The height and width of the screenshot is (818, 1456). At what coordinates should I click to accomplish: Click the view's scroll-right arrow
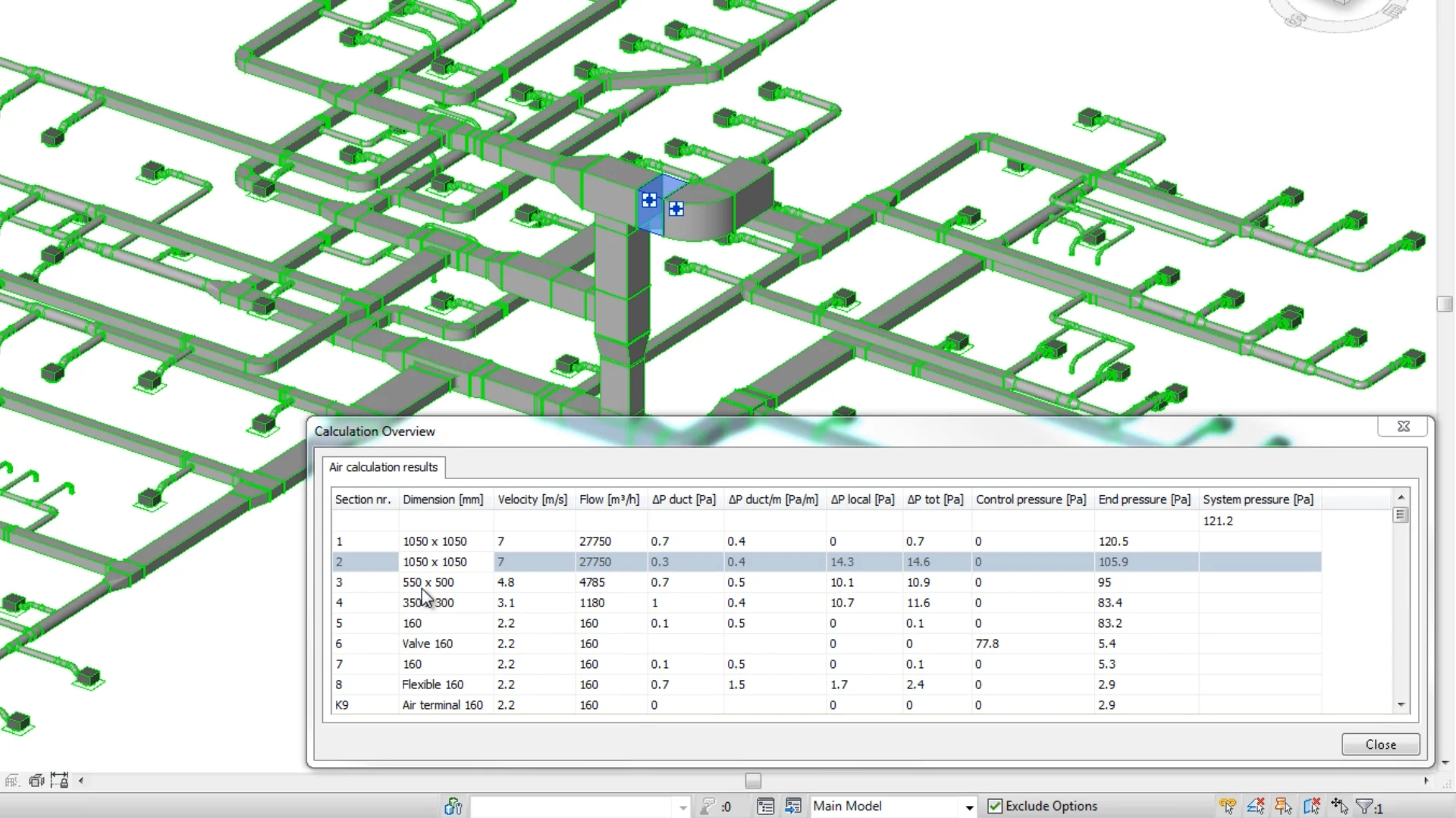(x=1426, y=781)
